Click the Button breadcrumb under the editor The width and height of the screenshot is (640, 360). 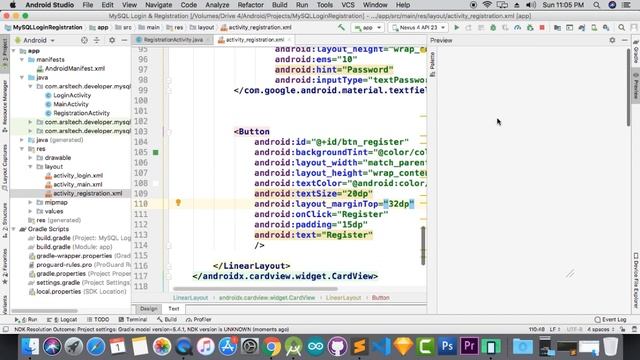coord(380,298)
